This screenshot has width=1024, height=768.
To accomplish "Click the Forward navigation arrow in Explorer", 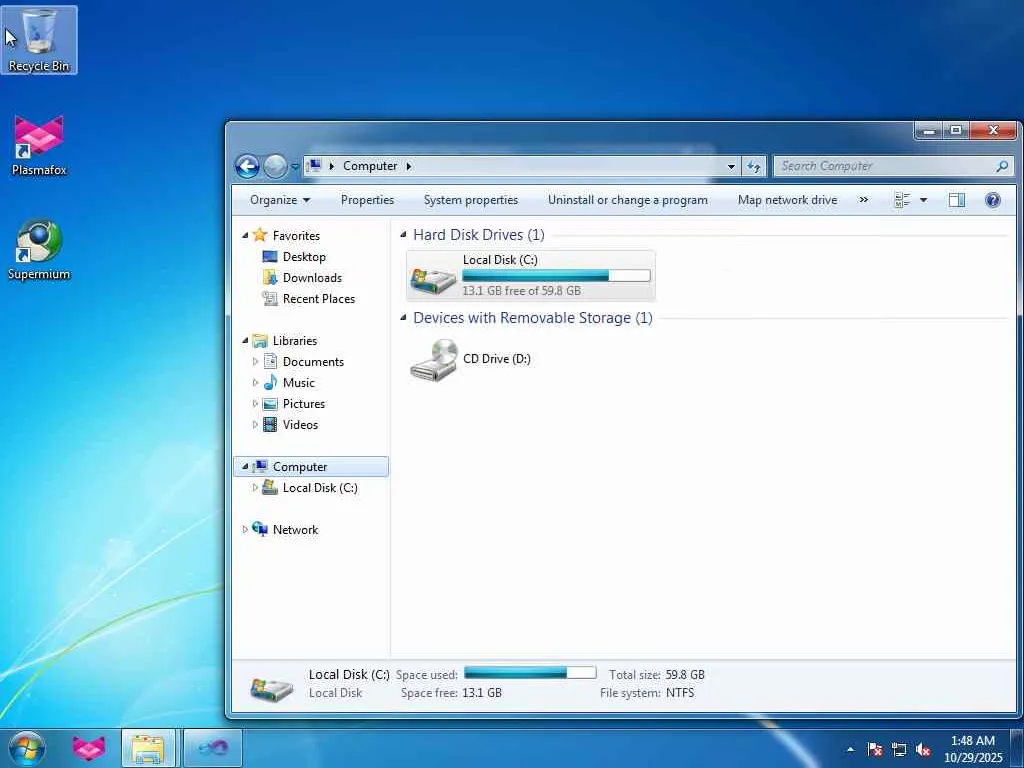I will click(x=275, y=167).
